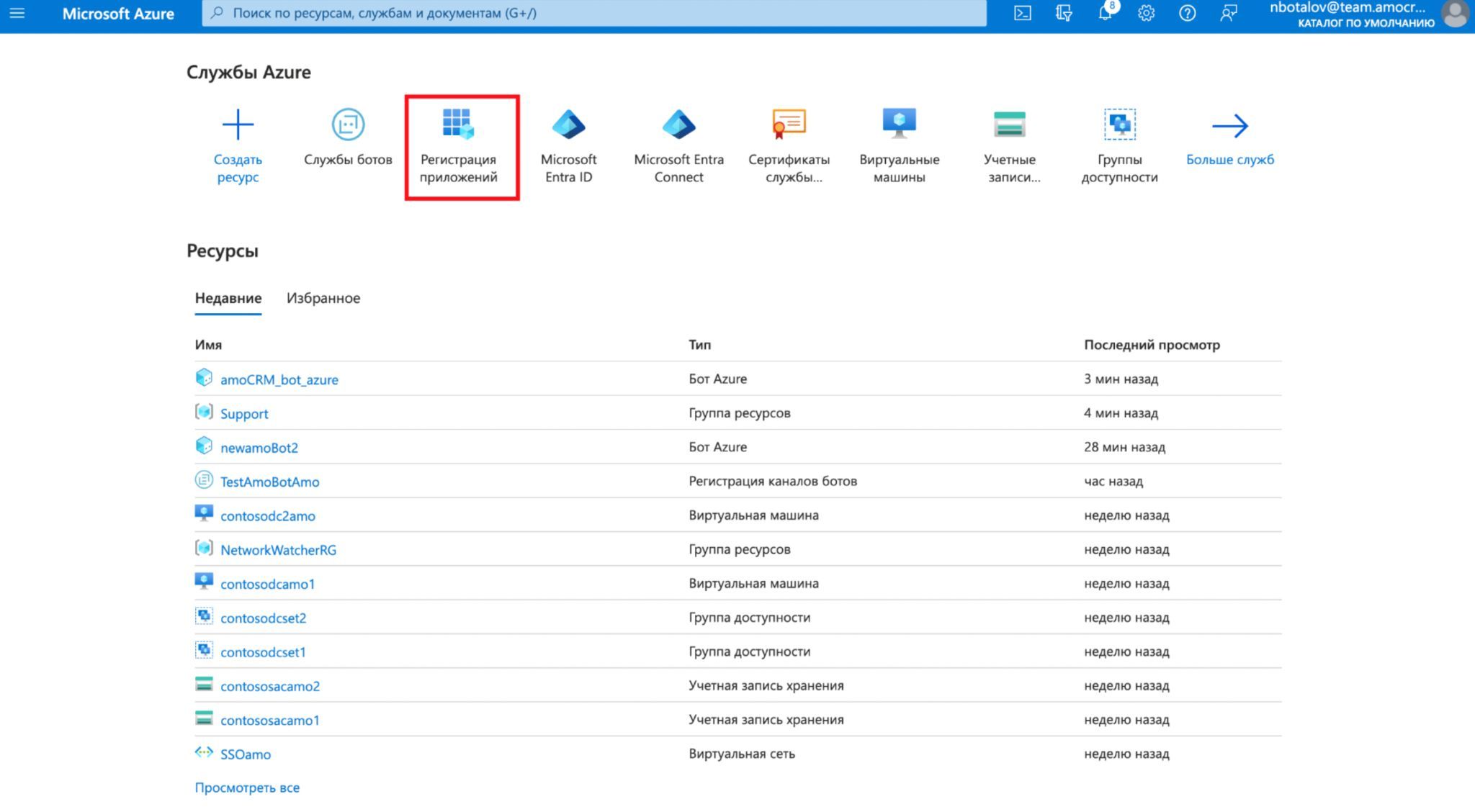Click the Имя column header
The image size is (1475, 812).
[x=208, y=345]
